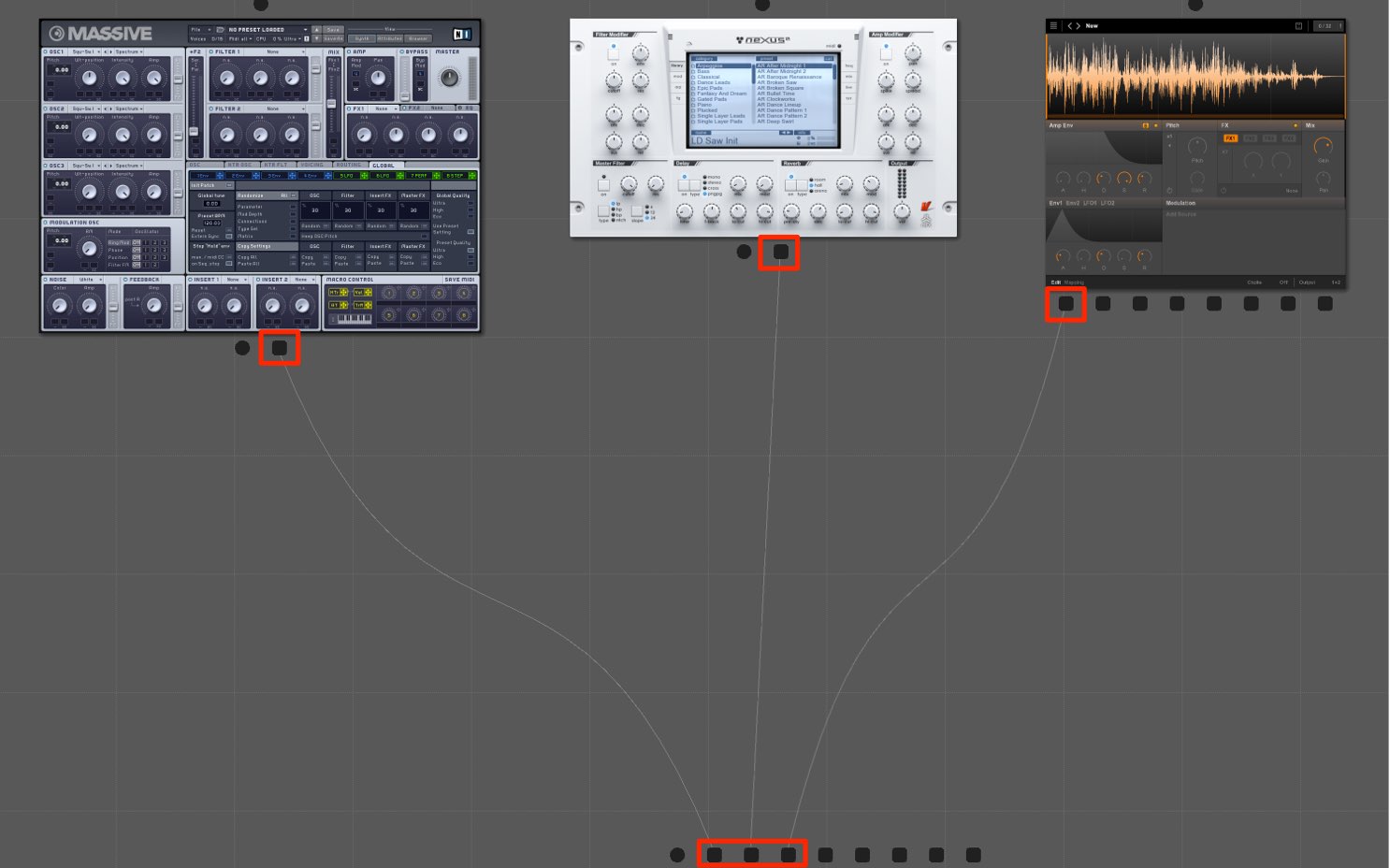Go to next preset in the sampler
This screenshot has width=1390, height=868.
click(1079, 25)
